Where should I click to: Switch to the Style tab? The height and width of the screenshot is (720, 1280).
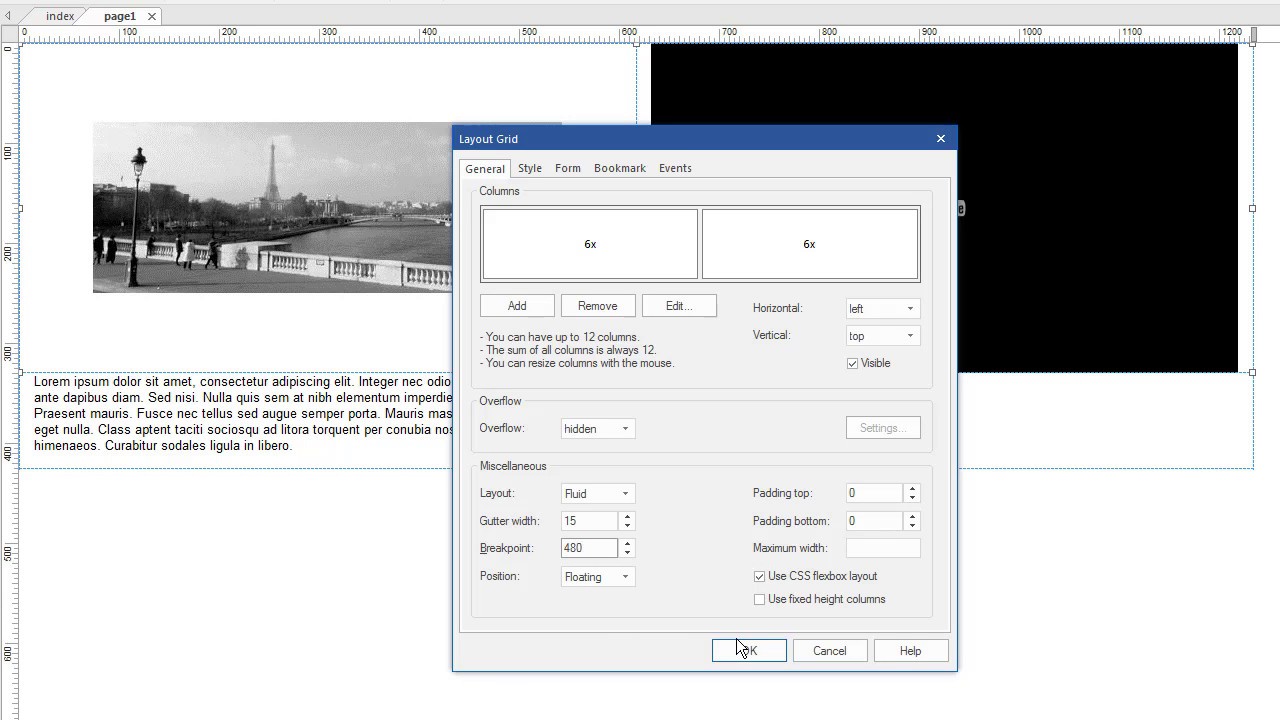click(x=530, y=168)
